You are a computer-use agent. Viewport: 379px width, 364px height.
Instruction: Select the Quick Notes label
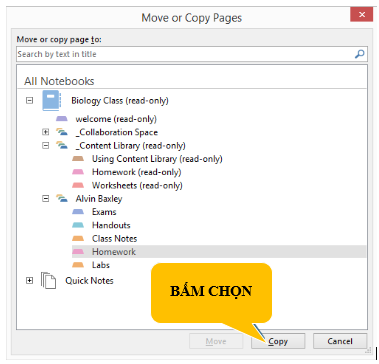pyautogui.click(x=89, y=281)
